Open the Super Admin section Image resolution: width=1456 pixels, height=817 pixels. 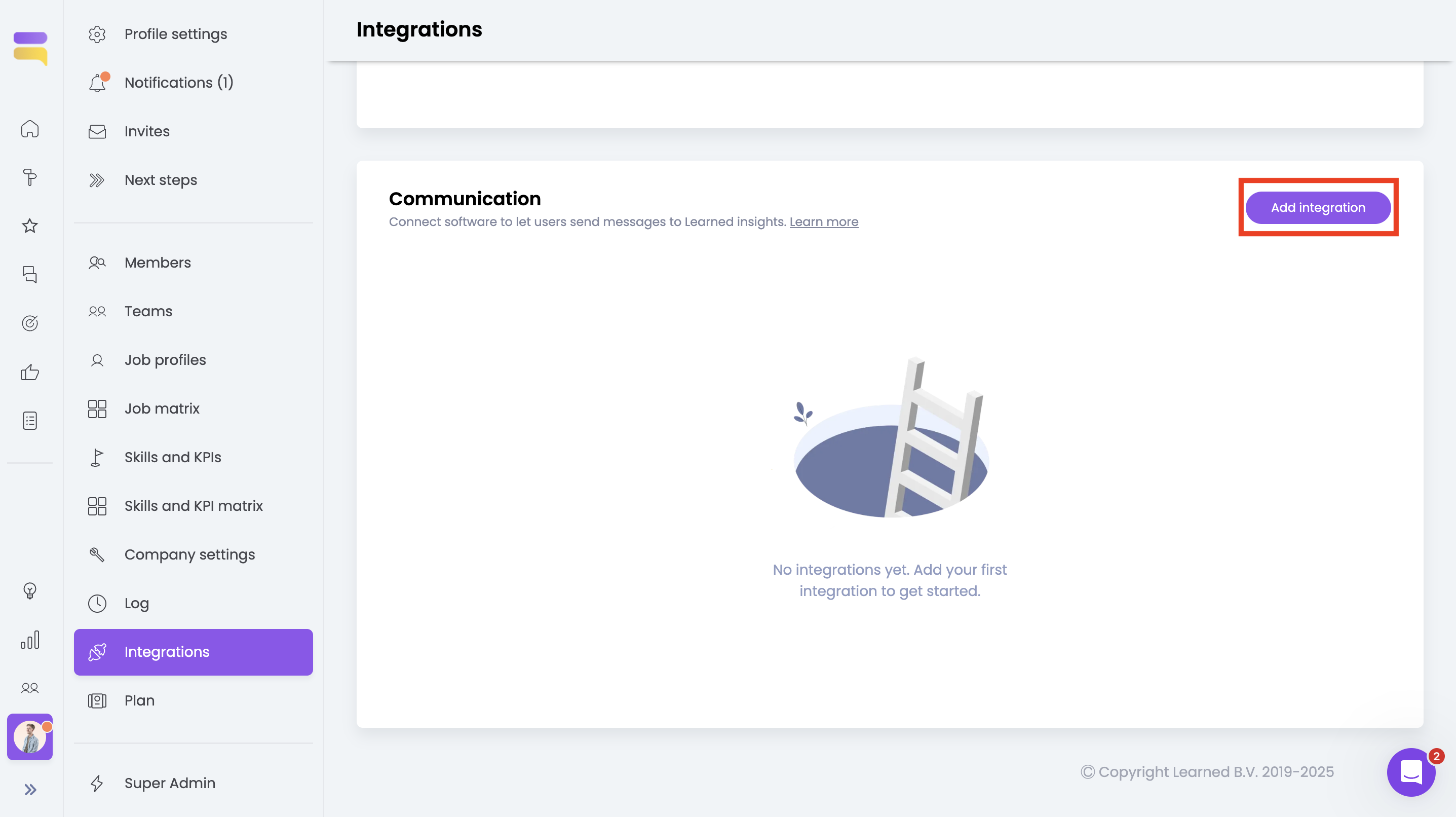point(170,783)
